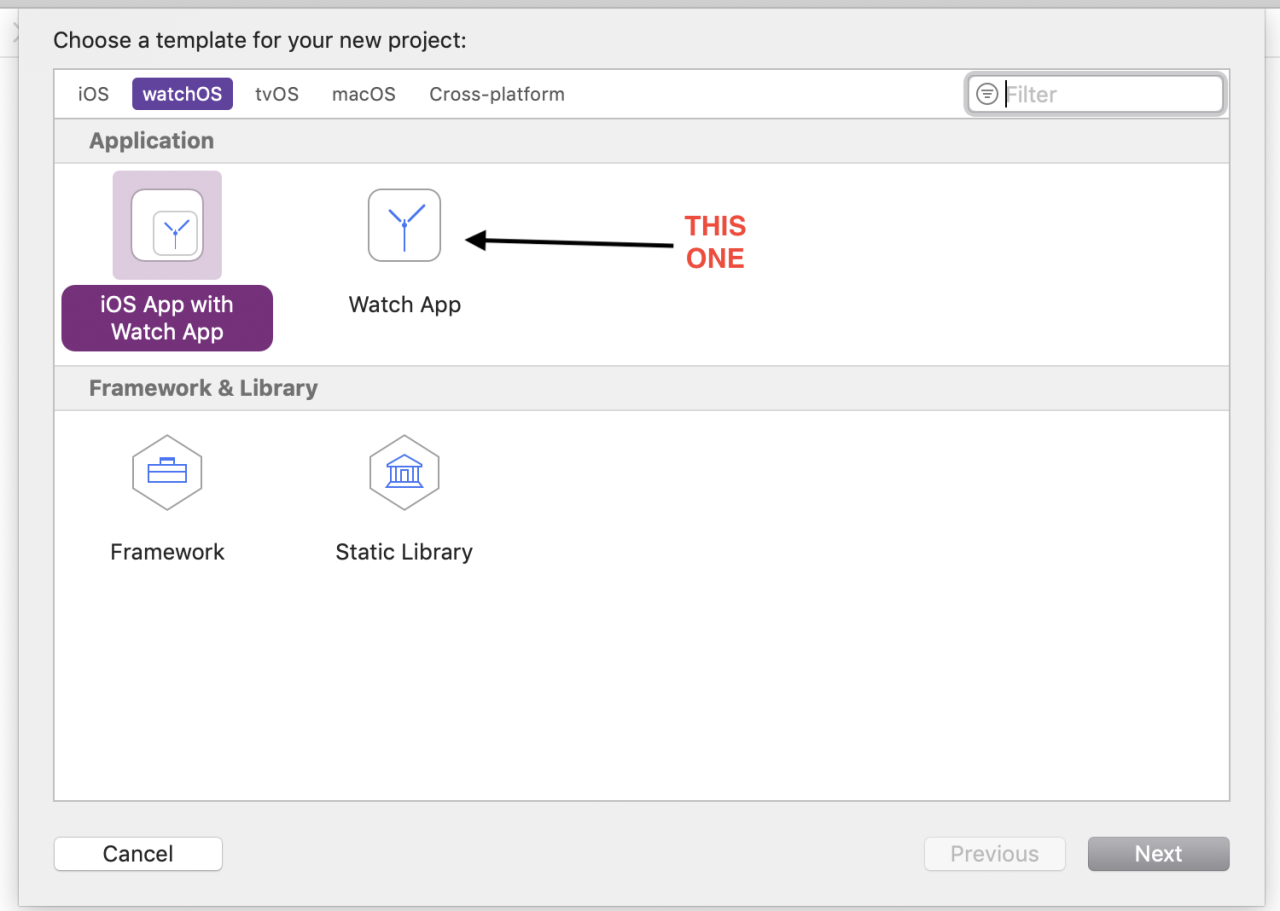This screenshot has height=911, width=1280.
Task: Choose the Watch App template icon
Action: pos(404,225)
